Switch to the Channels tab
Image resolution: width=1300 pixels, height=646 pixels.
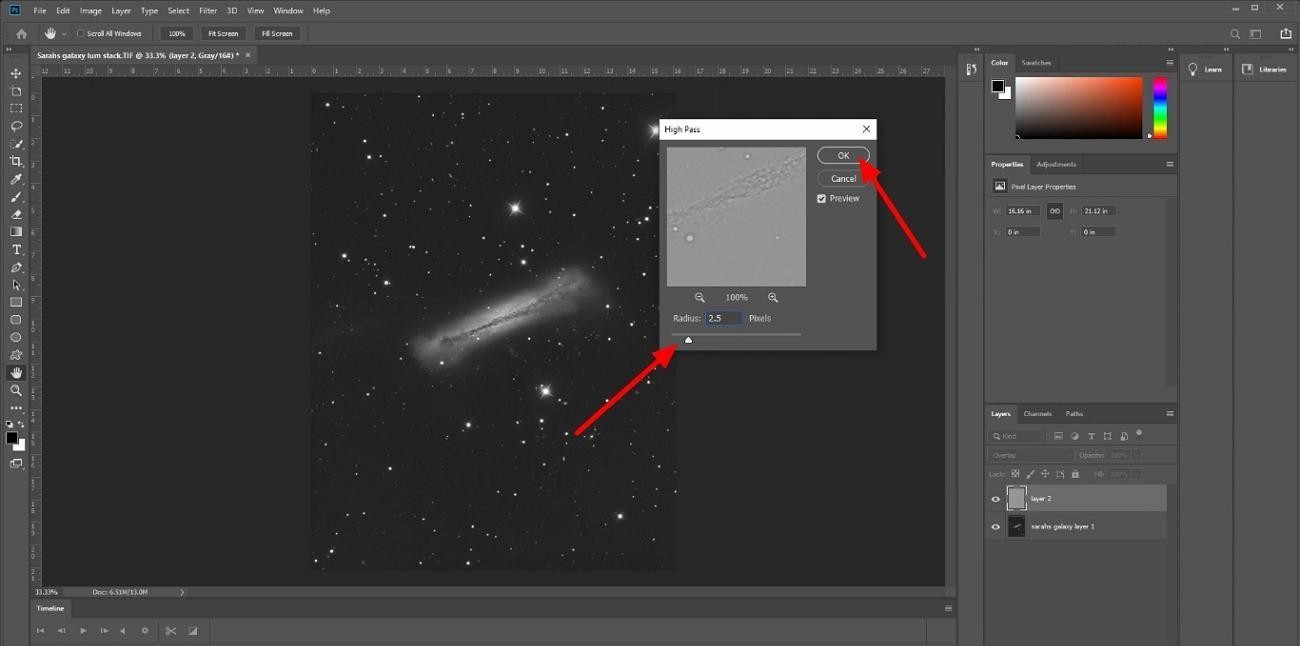[x=1037, y=413]
